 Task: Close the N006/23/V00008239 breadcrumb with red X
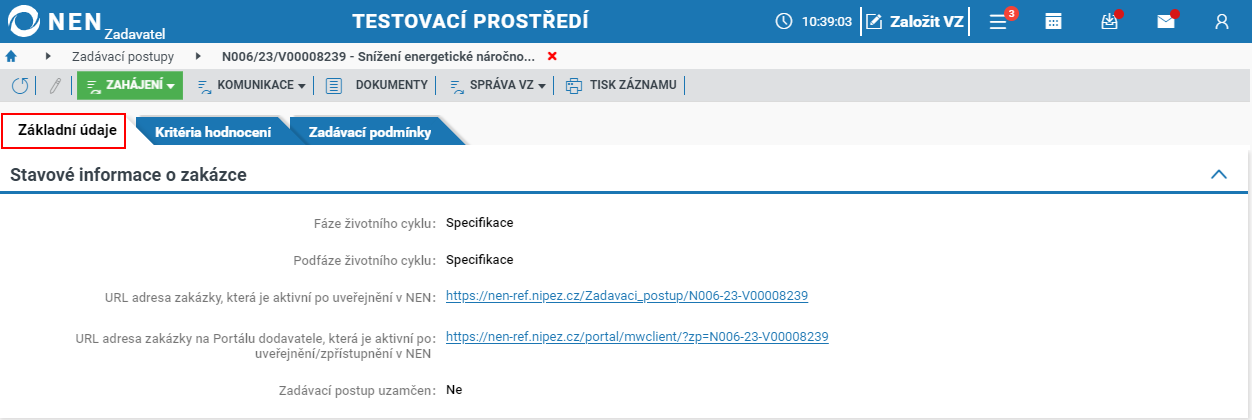(x=552, y=57)
